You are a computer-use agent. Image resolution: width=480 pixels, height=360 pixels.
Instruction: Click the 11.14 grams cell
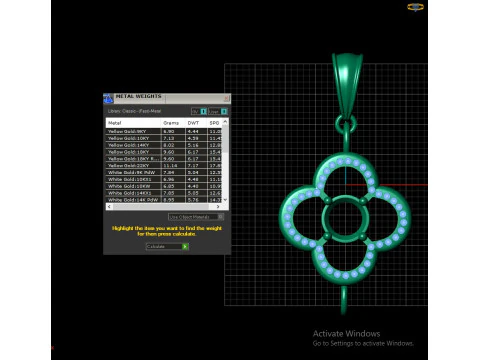(173, 165)
